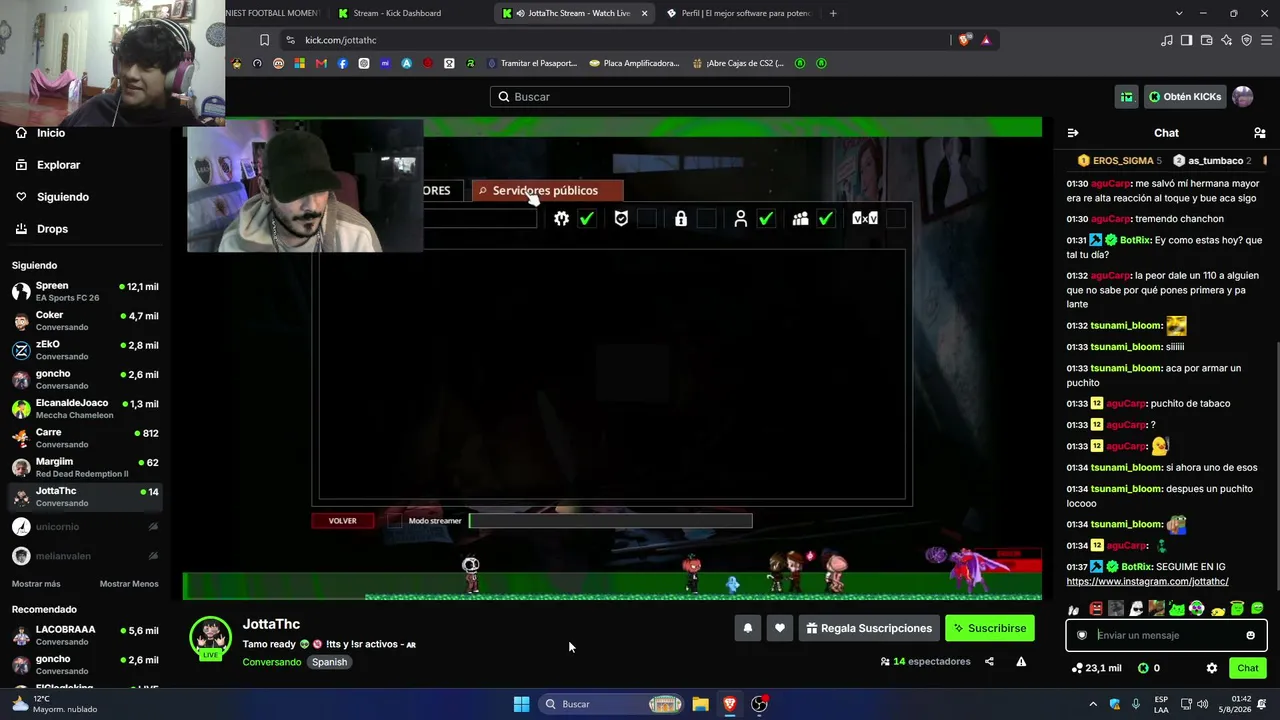Viewport: 1280px width, 720px height.
Task: Select the Servidores públicos tab in stream
Action: coord(547,191)
